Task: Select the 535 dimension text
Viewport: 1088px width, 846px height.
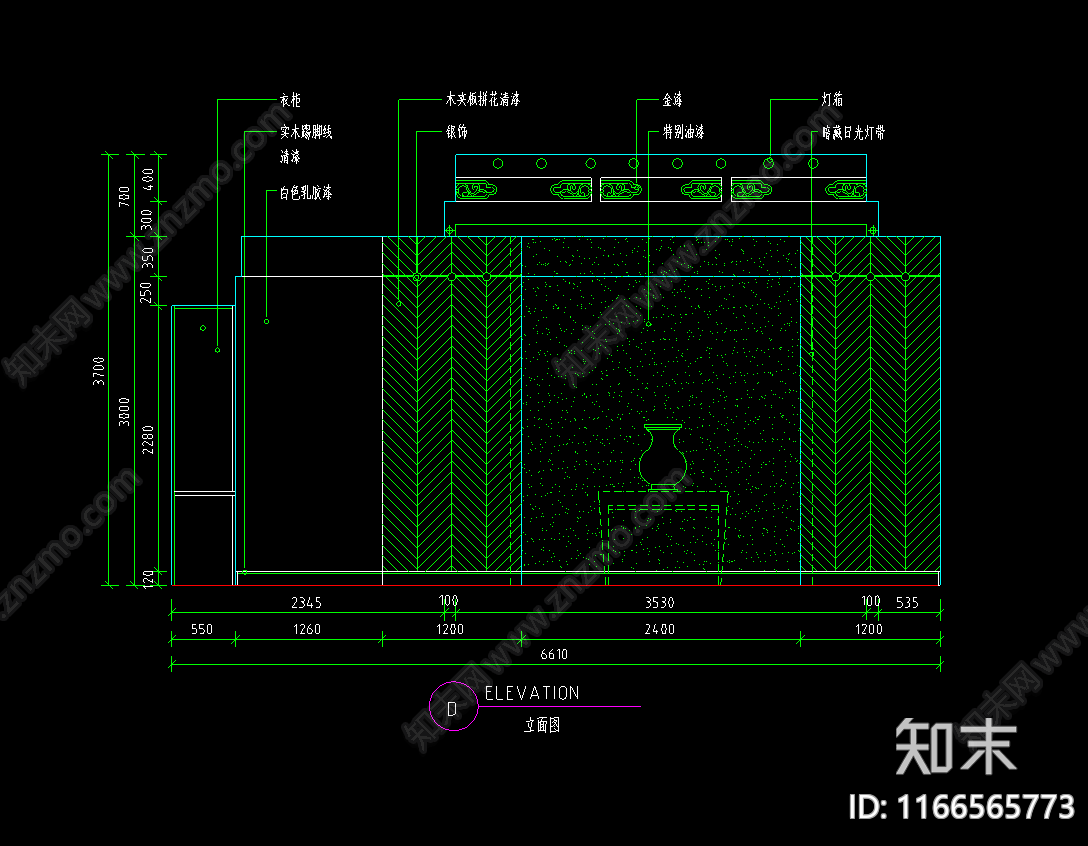Action: (907, 602)
